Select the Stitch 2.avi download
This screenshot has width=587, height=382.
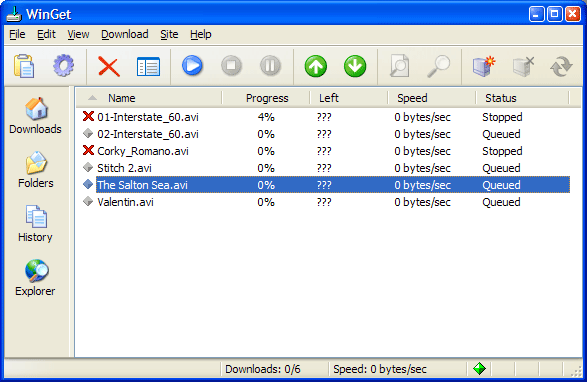(x=326, y=168)
